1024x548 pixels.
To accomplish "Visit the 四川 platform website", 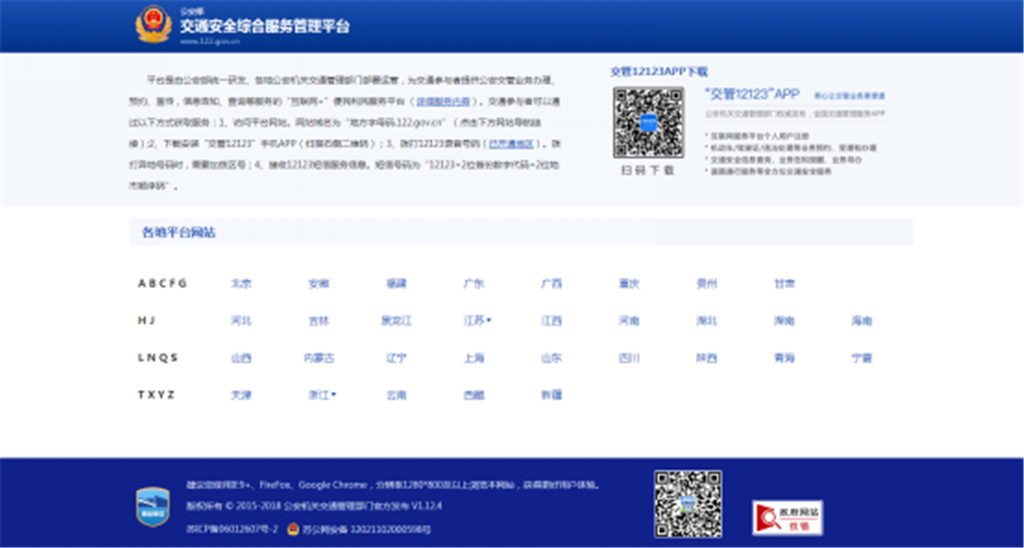I will point(628,358).
